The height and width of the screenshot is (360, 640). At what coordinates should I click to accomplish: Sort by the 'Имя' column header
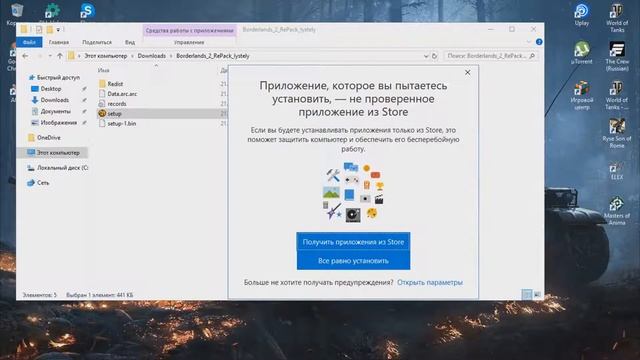pyautogui.click(x=103, y=70)
